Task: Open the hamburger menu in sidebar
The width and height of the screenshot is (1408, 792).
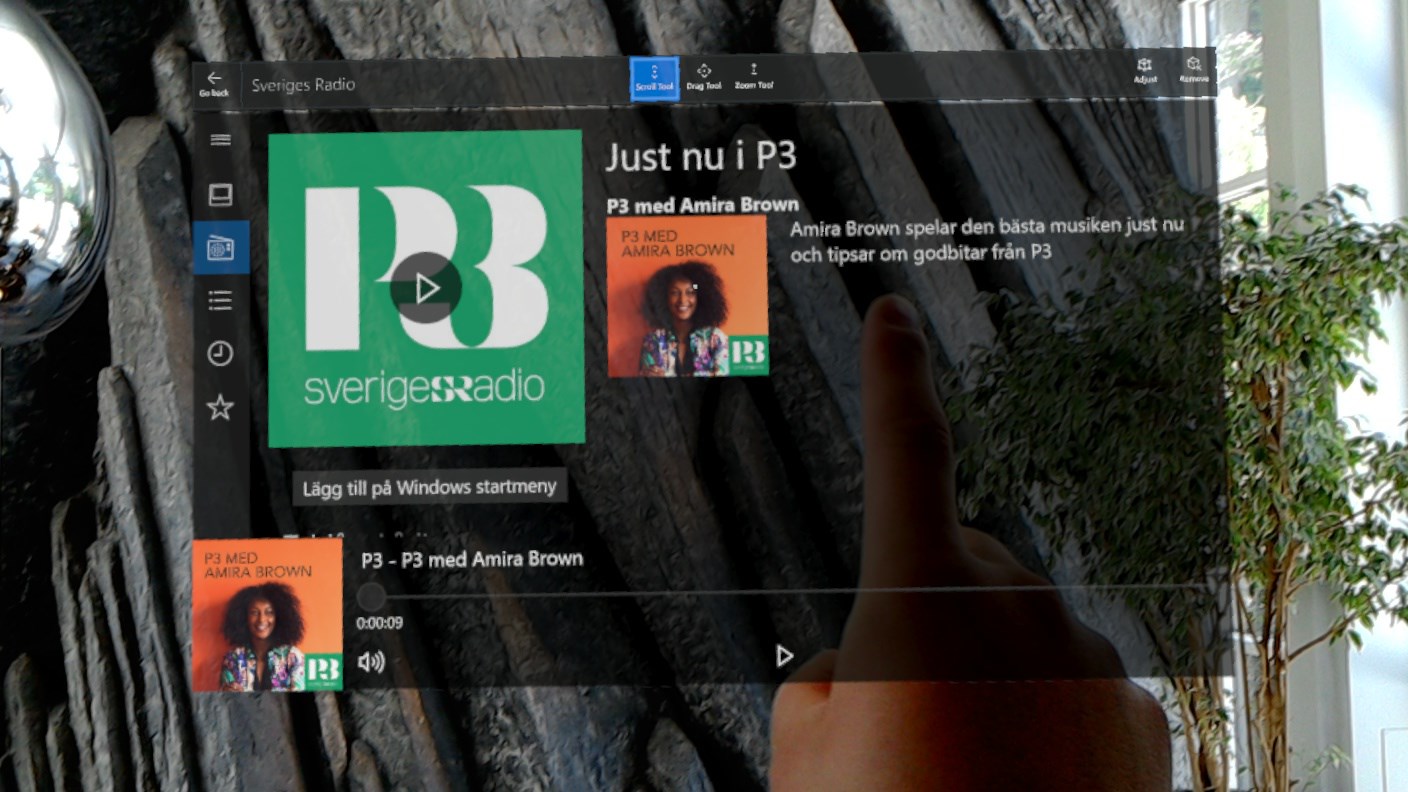Action: pos(220,140)
